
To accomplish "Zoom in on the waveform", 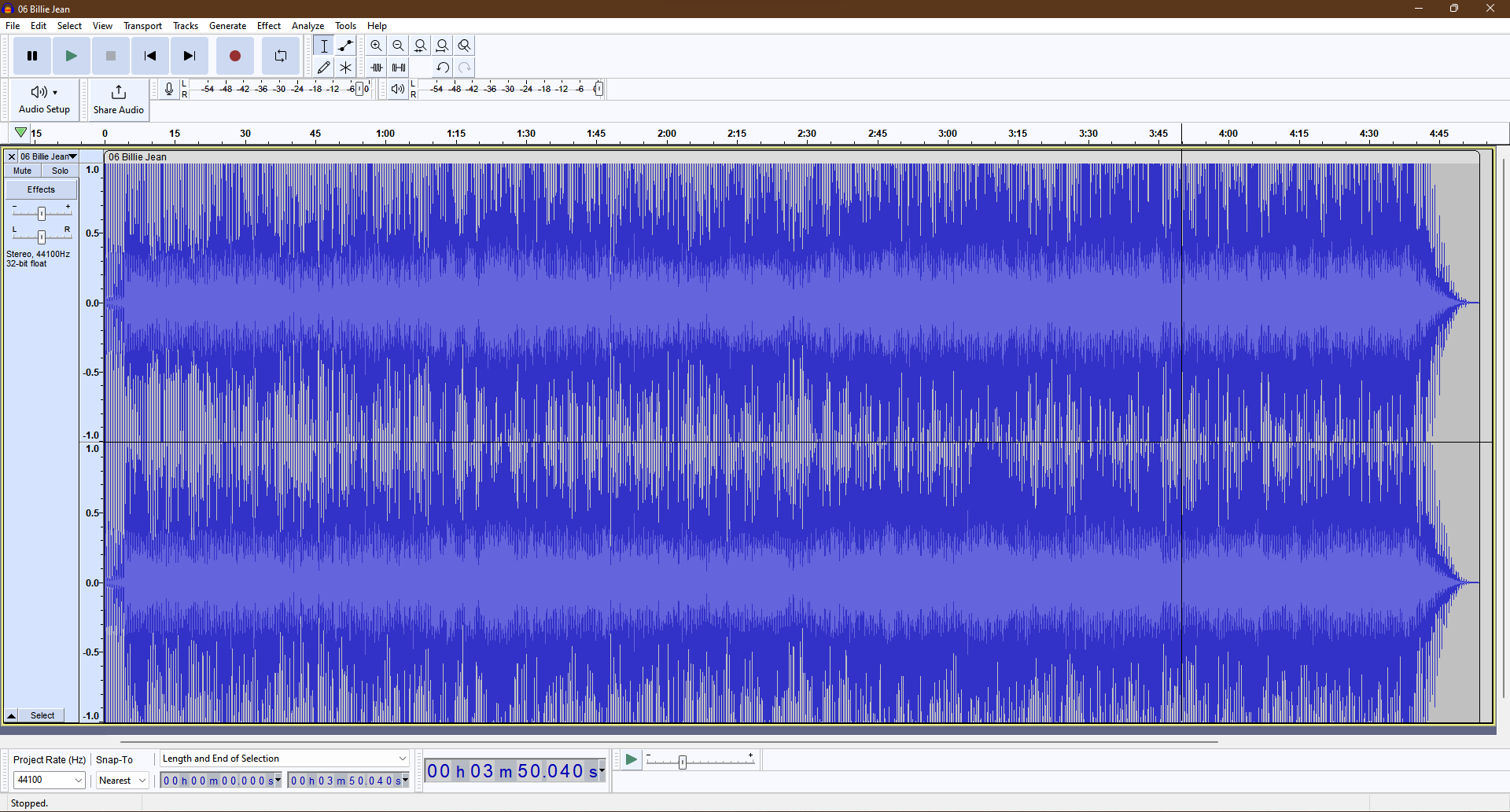I will tap(377, 46).
